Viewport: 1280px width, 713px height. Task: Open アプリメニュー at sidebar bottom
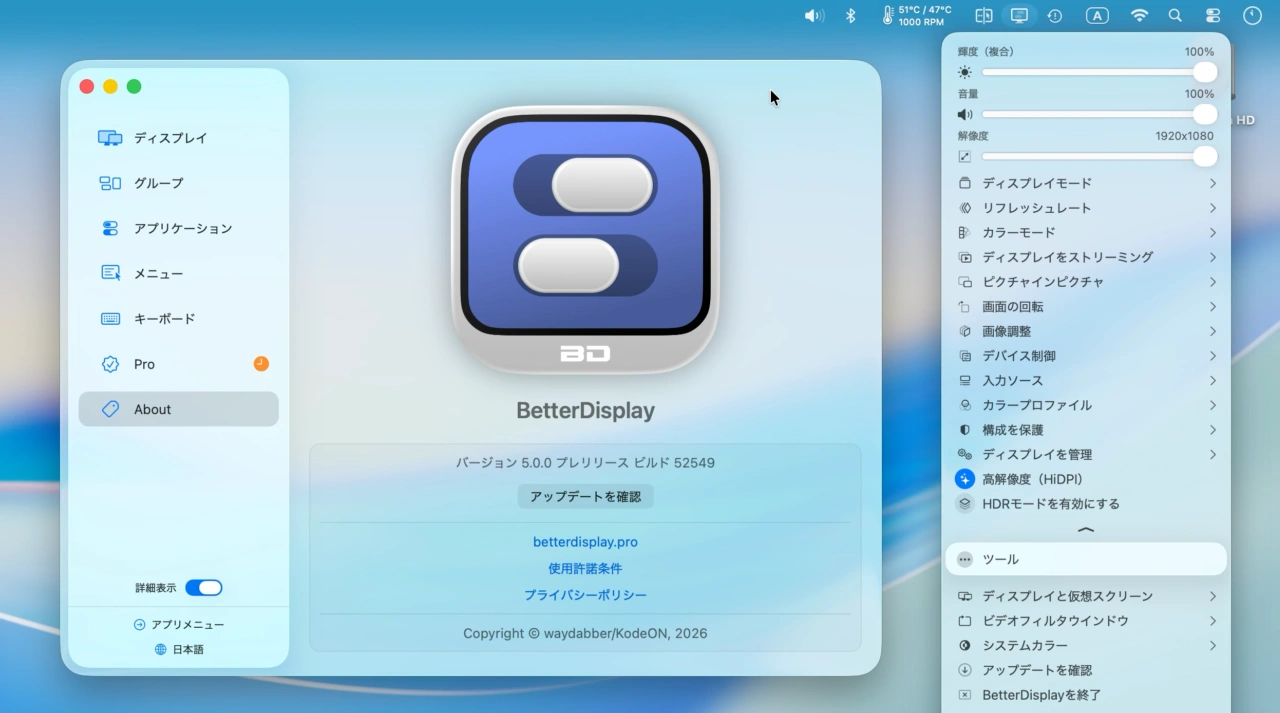pyautogui.click(x=178, y=624)
